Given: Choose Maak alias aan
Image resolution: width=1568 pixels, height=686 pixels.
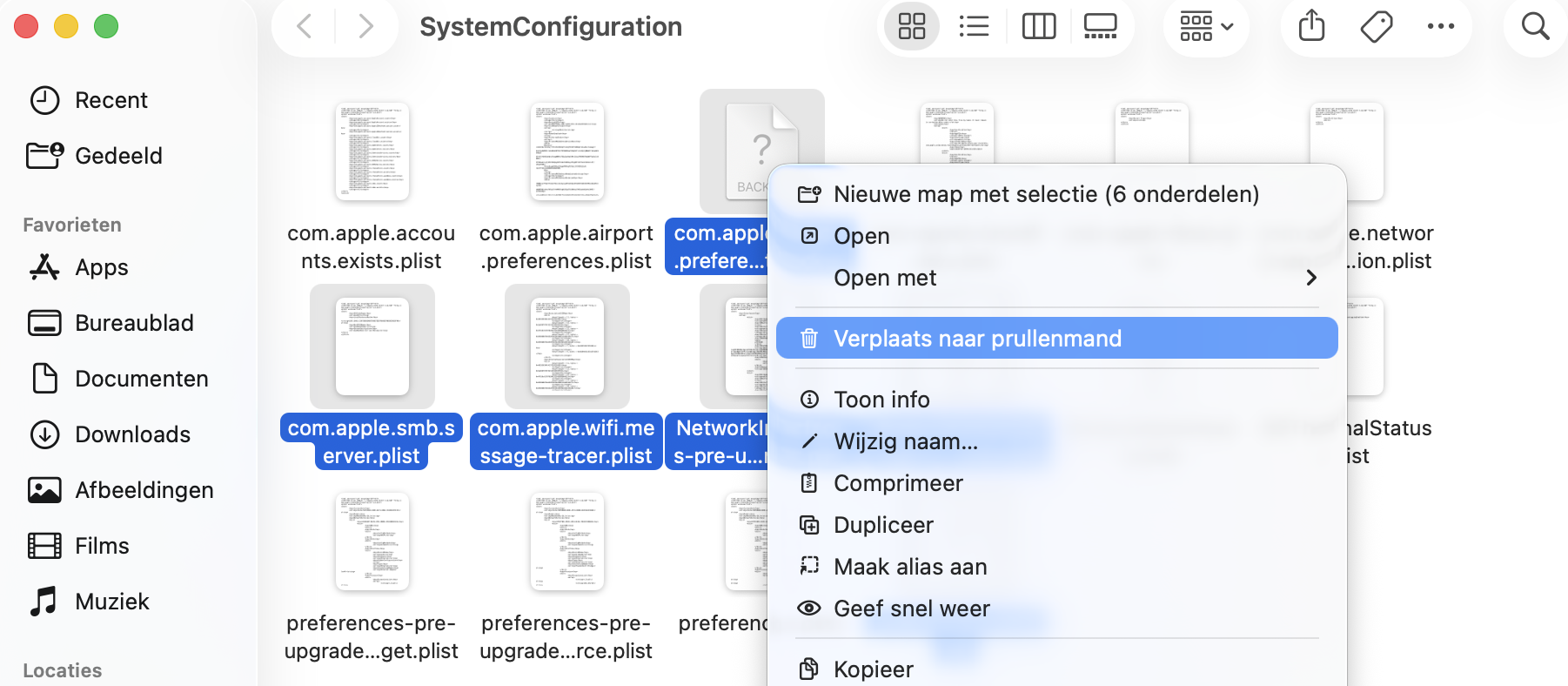Looking at the screenshot, I should point(1057,567).
